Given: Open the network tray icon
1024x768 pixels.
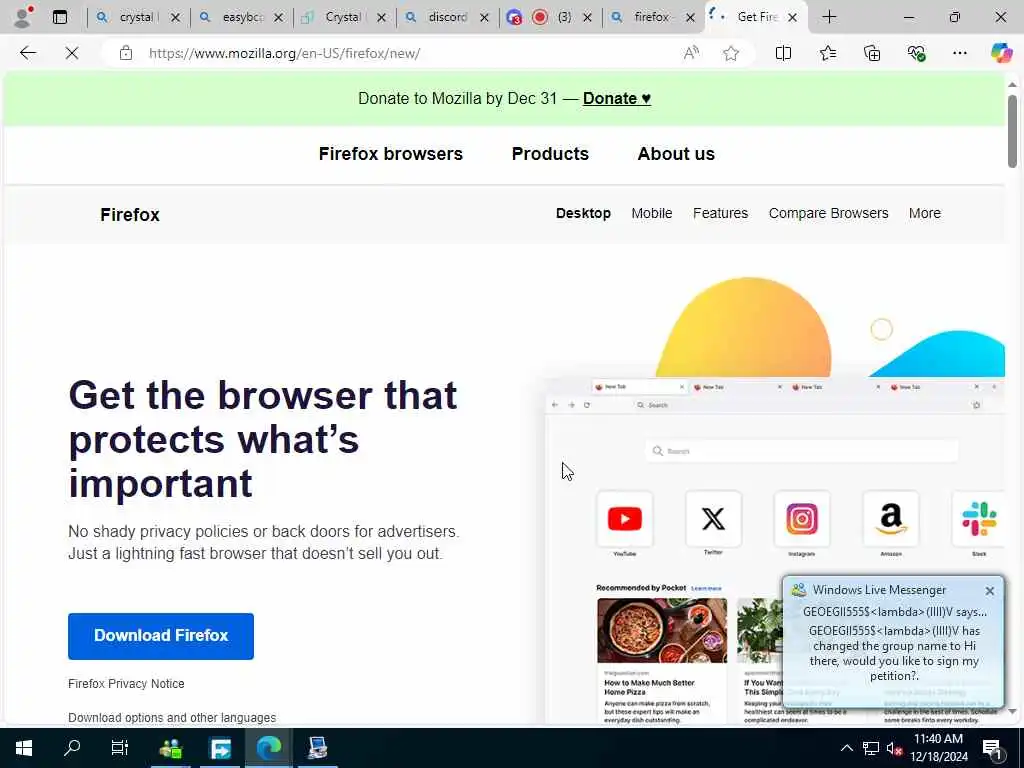Looking at the screenshot, I should (x=871, y=748).
